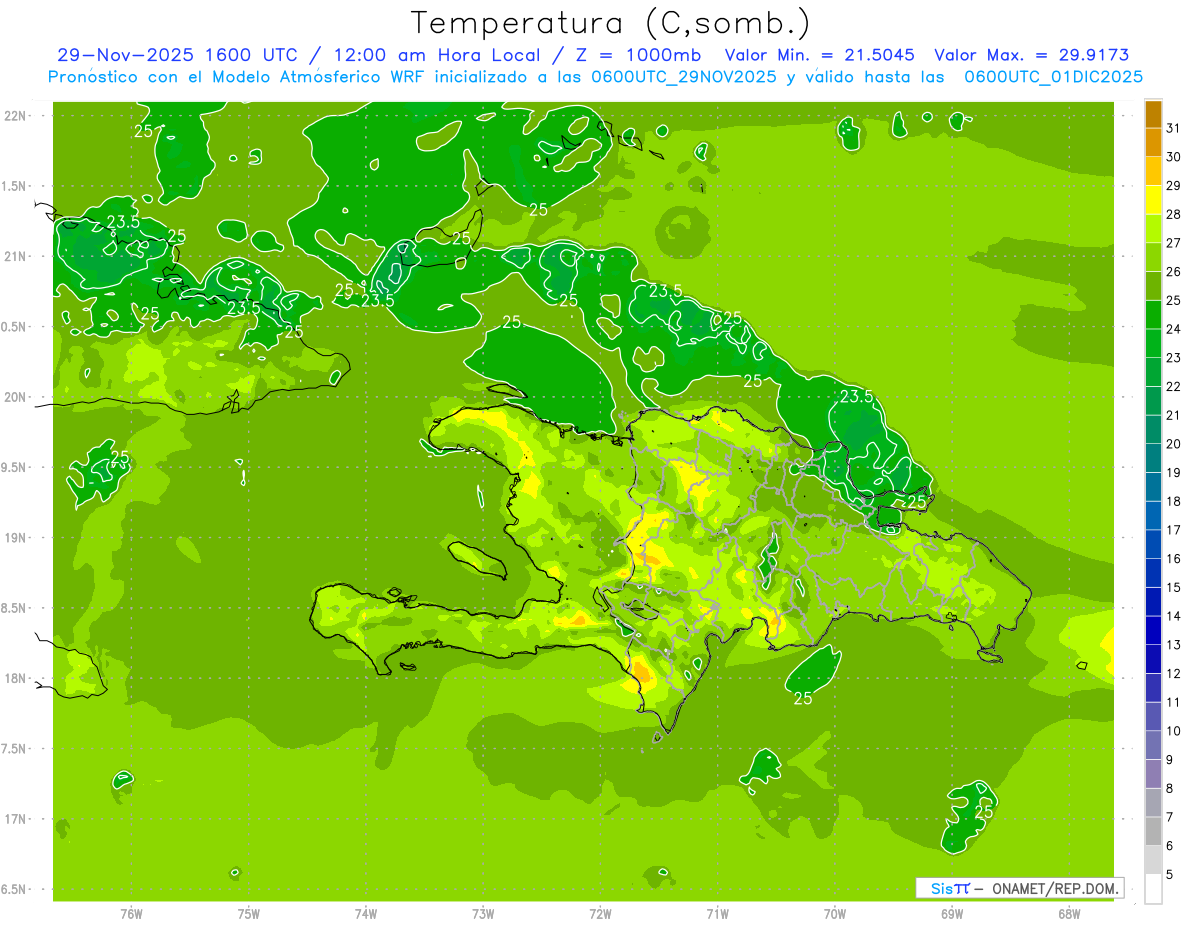Click the '69W' longitude axis label

tap(952, 914)
